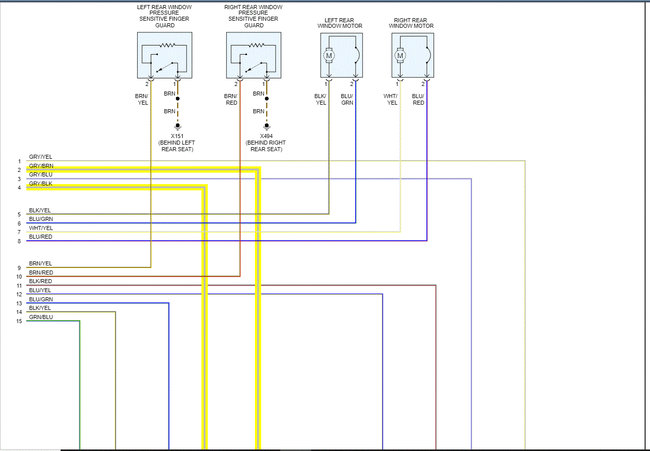Click the WHT/YEL wire label at pin 7
This screenshot has width=650, height=451.
click(41, 228)
